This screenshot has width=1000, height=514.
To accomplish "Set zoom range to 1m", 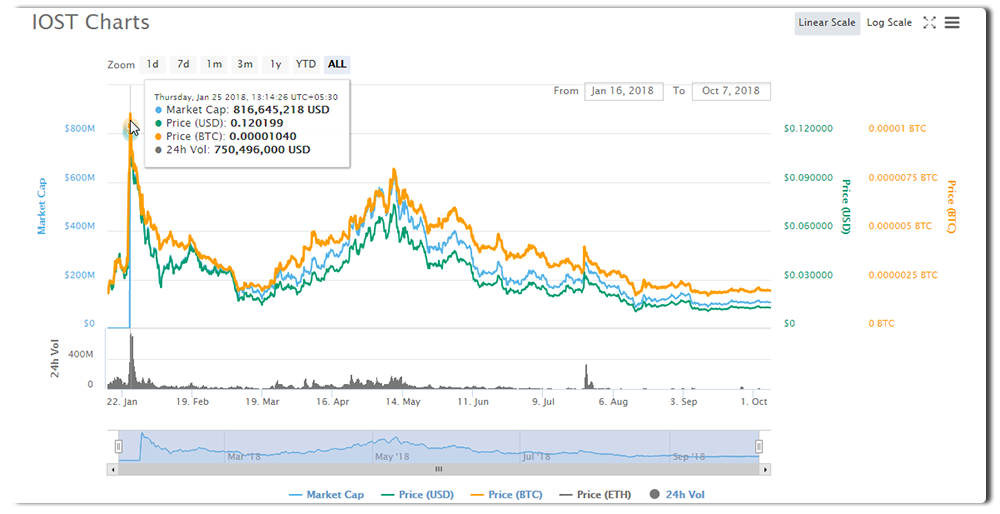I will [214, 64].
